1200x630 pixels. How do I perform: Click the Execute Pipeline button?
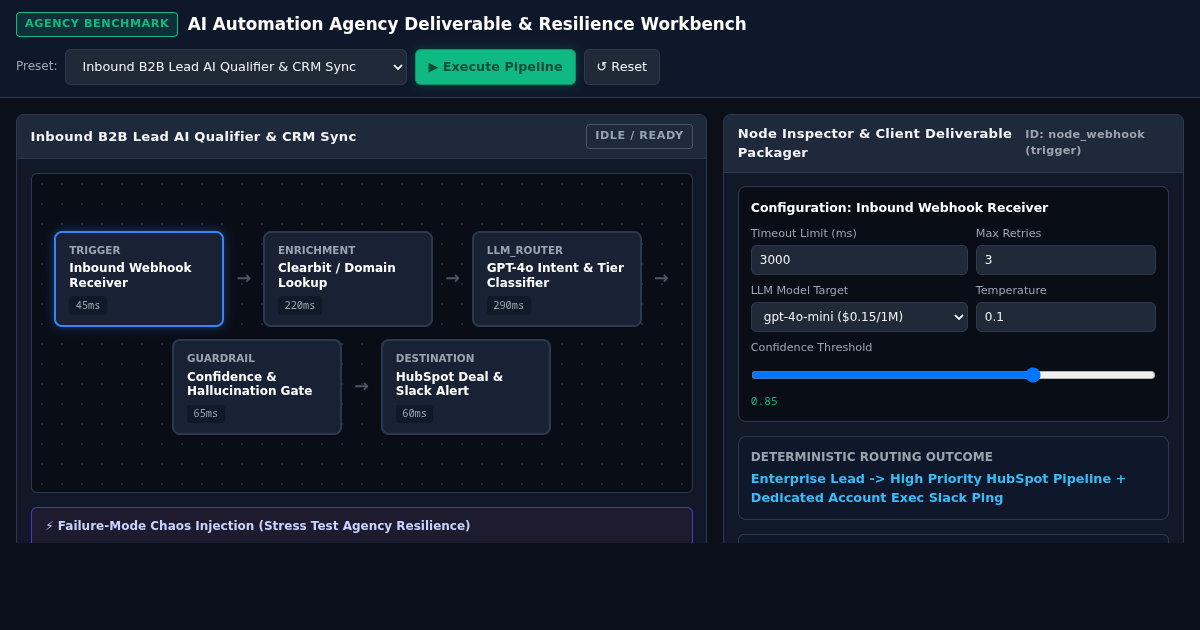click(495, 67)
